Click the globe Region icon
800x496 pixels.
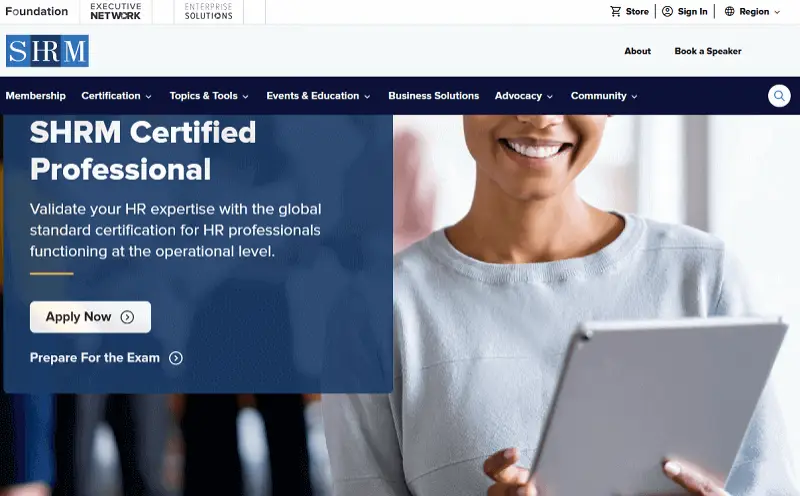tap(729, 12)
